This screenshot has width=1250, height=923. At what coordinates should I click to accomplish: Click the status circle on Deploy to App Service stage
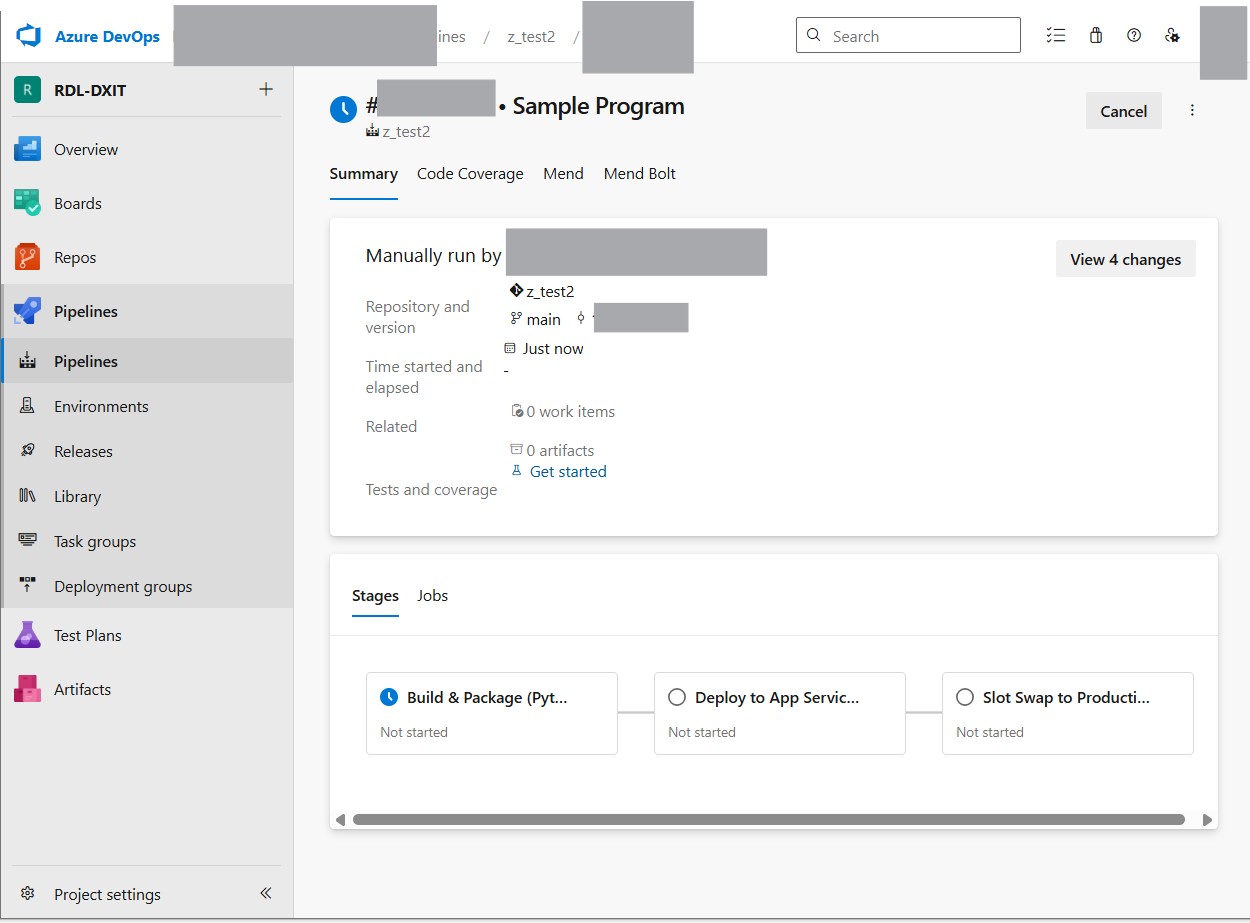tap(677, 697)
